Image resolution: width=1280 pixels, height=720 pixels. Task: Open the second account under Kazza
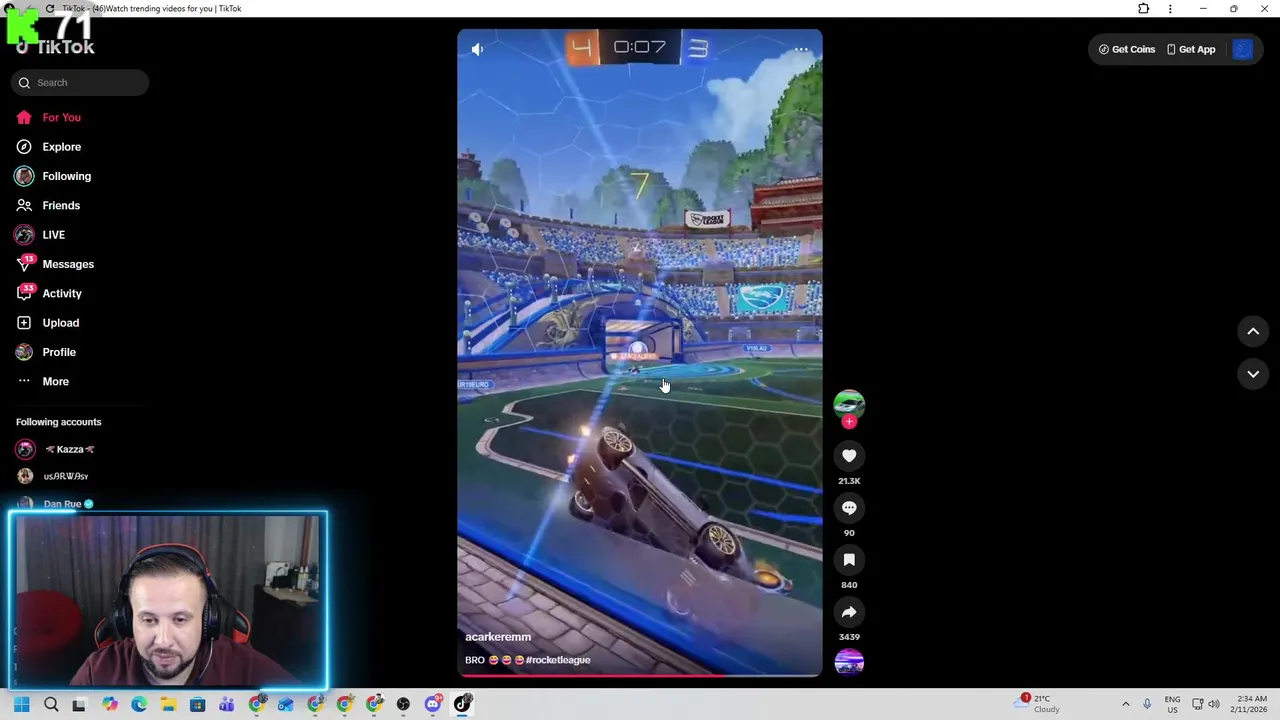coord(65,476)
